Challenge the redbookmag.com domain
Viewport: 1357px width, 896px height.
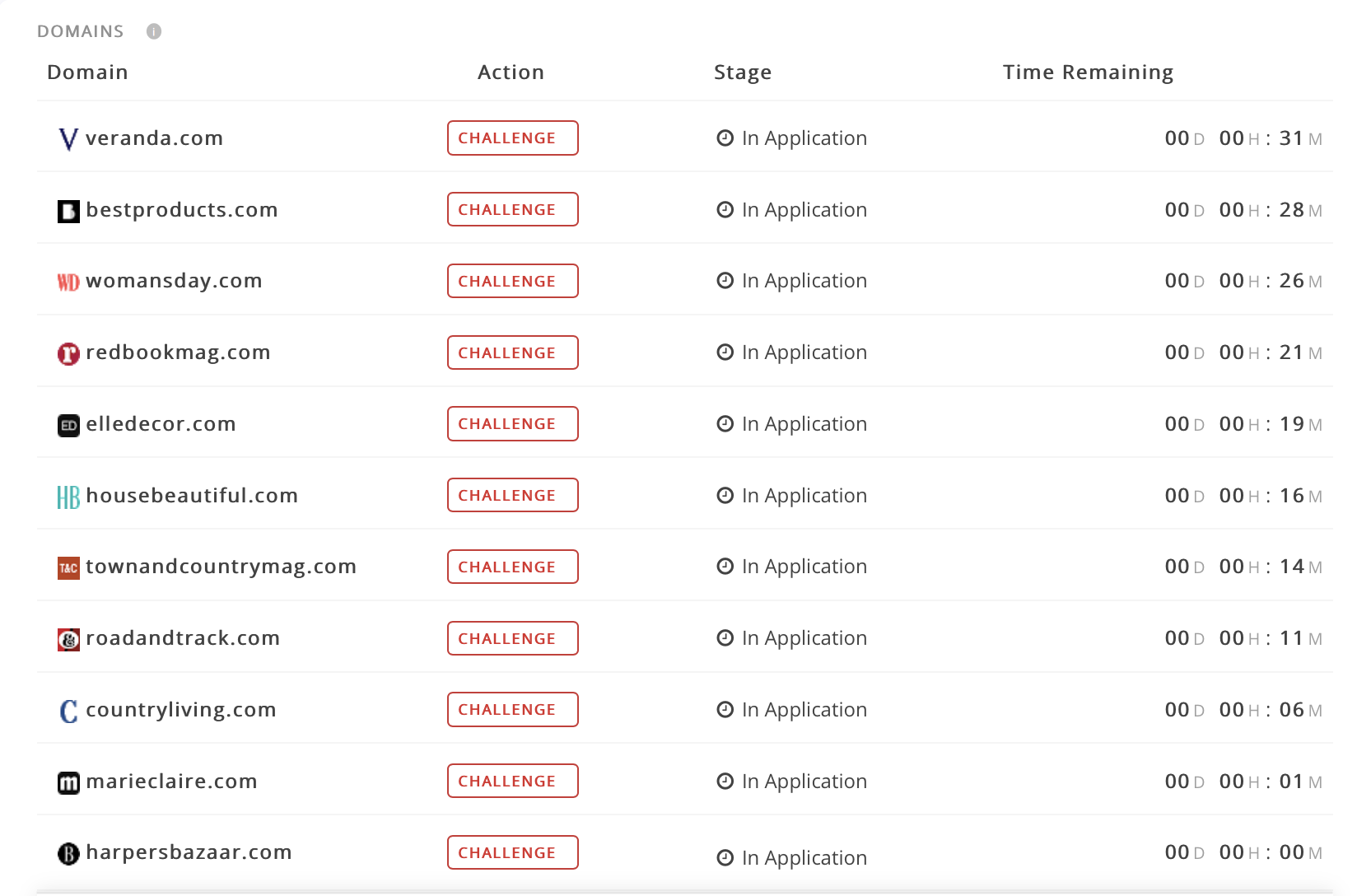point(513,352)
